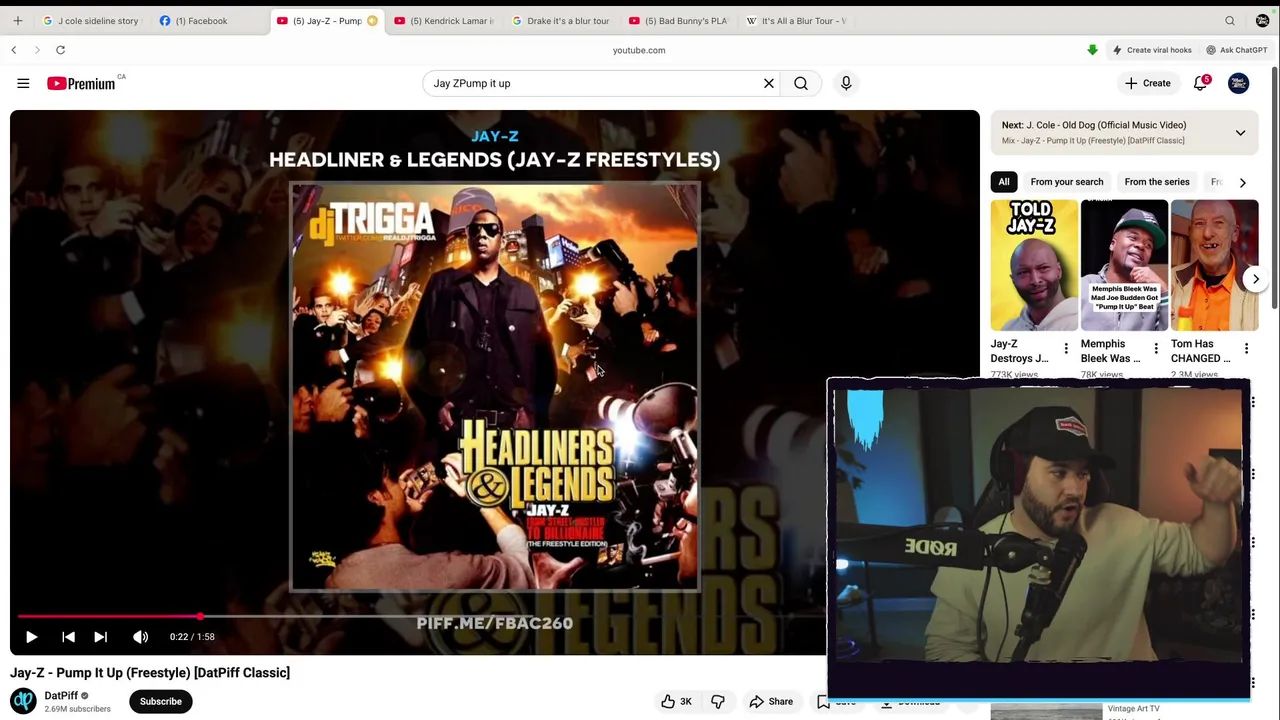This screenshot has width=1280, height=720.
Task: Click the page vertical scrollbar
Action: click(x=1275, y=190)
